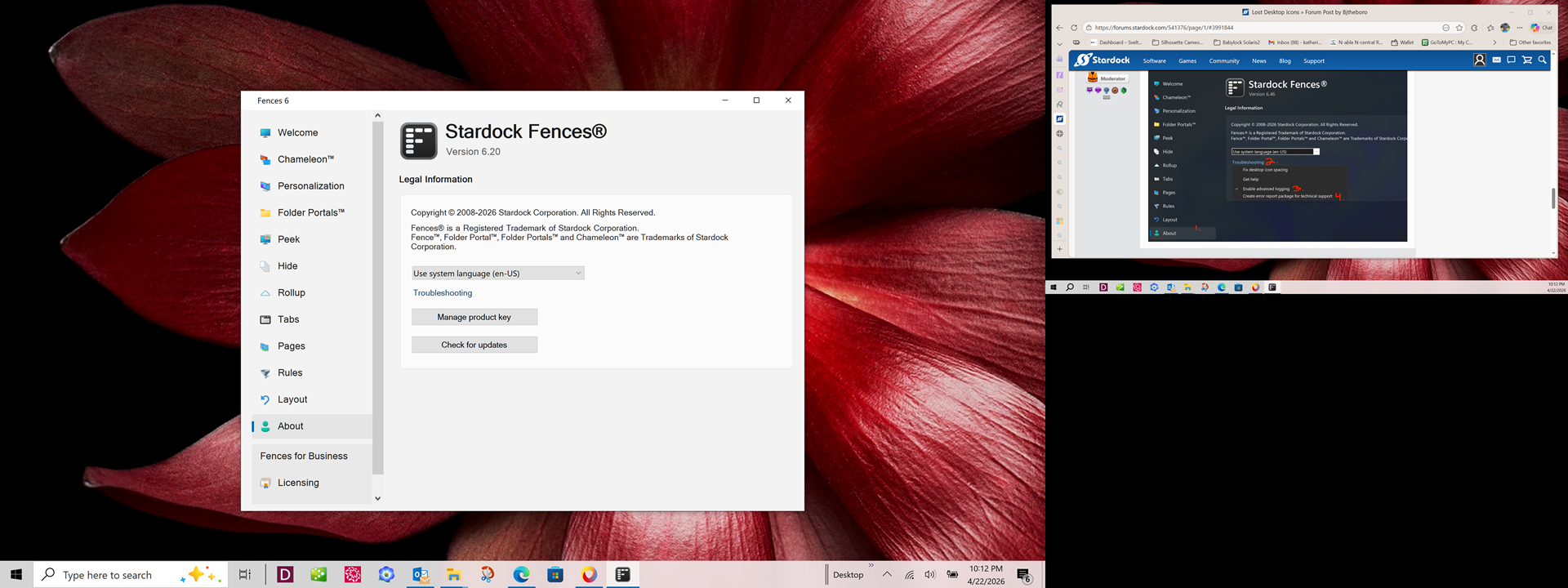Open Copilot Chat button in Edge
The width and height of the screenshot is (1568, 588).
coord(1542,28)
